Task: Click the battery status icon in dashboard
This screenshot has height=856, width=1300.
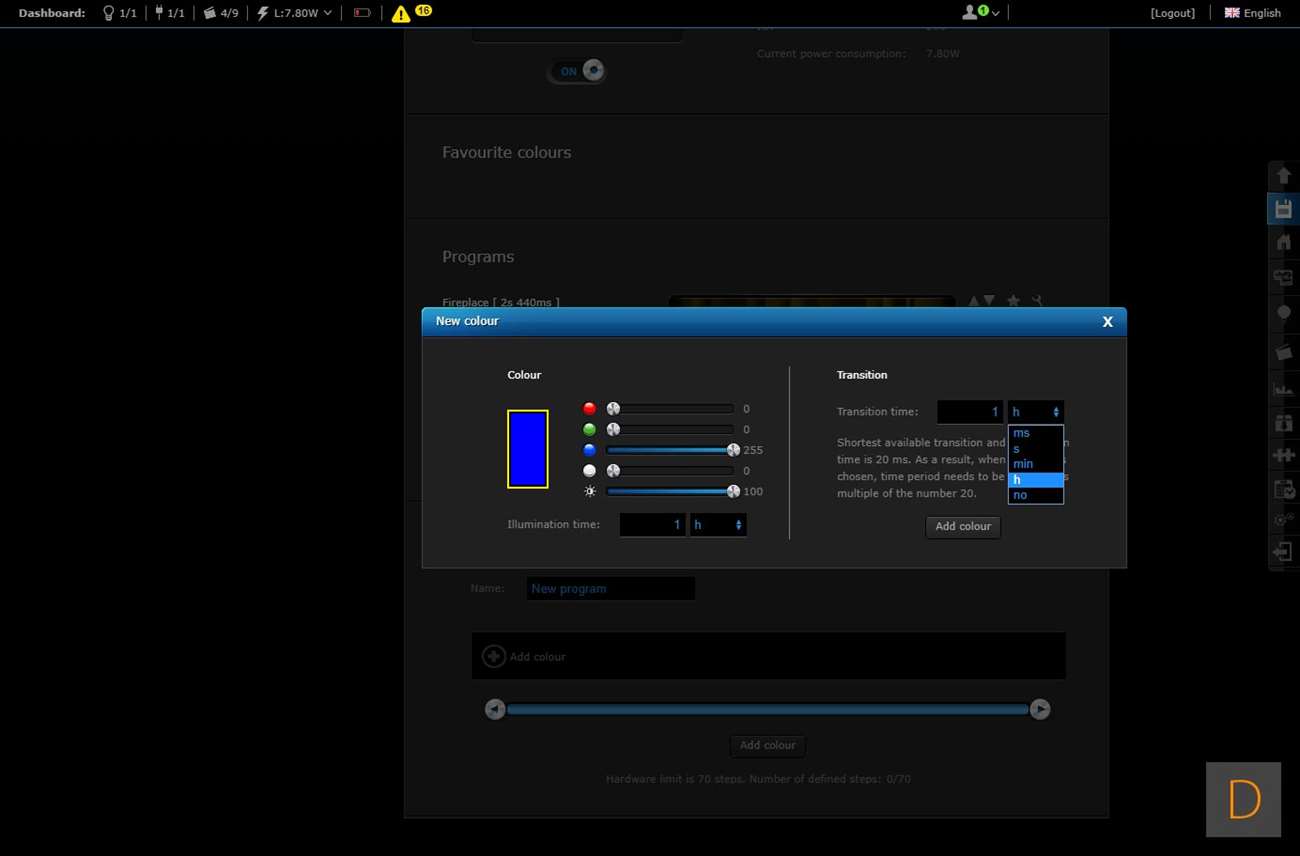Action: pos(362,13)
